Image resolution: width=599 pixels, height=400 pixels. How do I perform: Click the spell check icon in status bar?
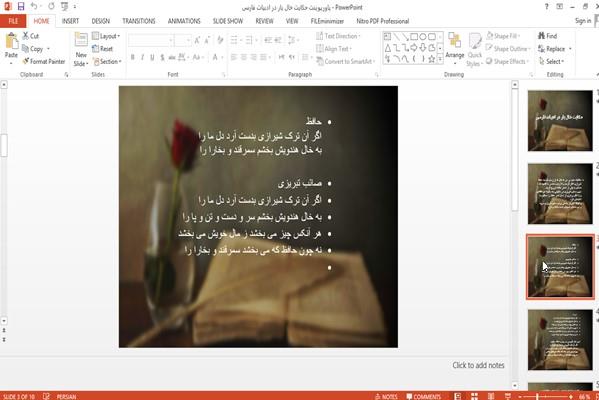46,396
